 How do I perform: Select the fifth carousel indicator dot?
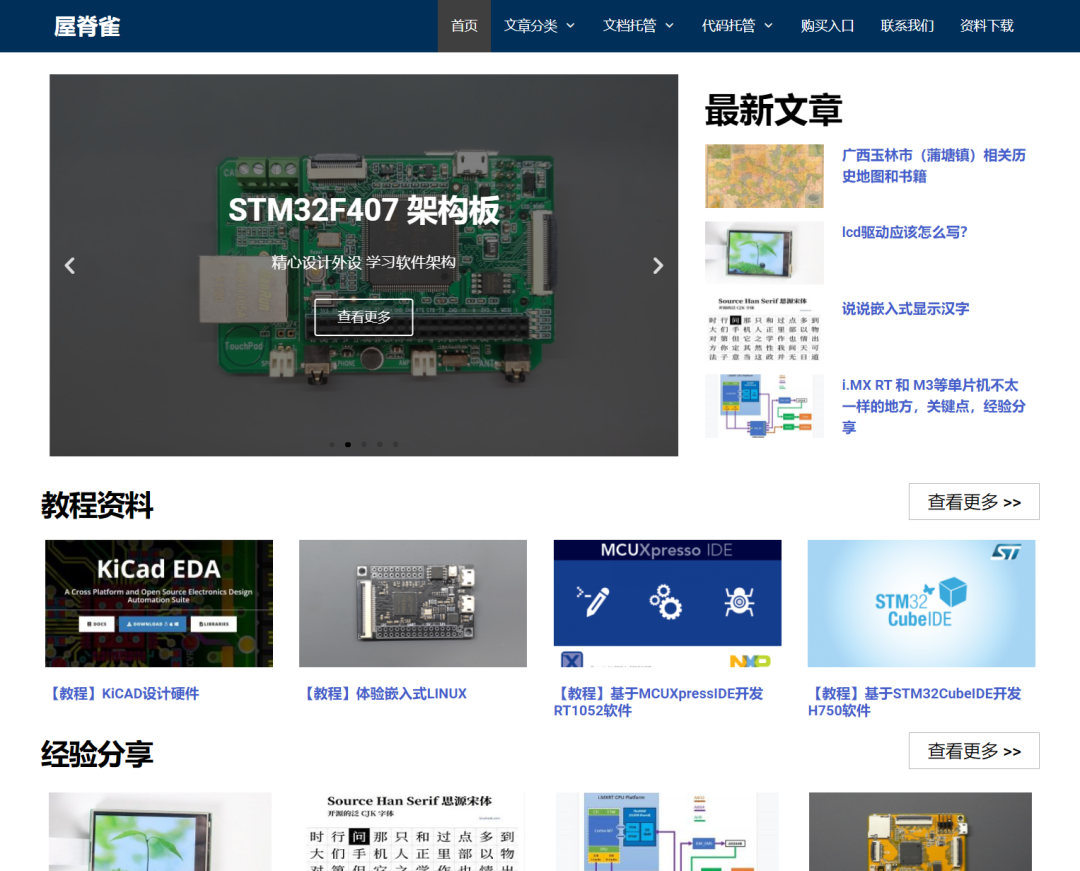coord(395,445)
